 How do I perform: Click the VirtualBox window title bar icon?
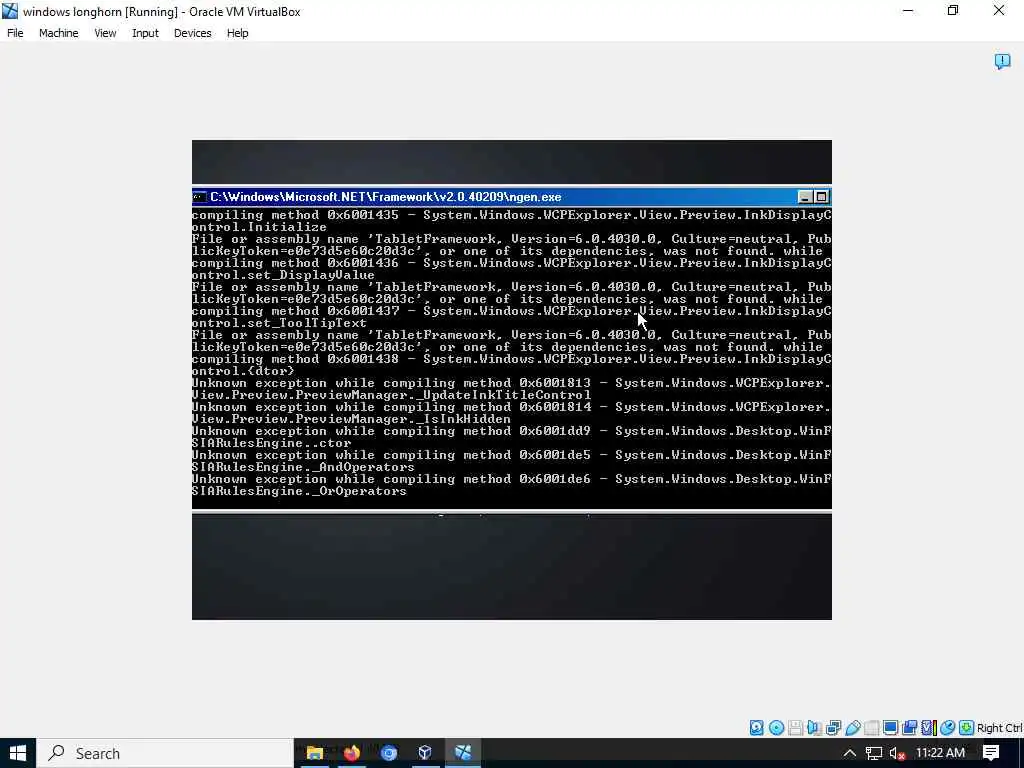tap(10, 11)
